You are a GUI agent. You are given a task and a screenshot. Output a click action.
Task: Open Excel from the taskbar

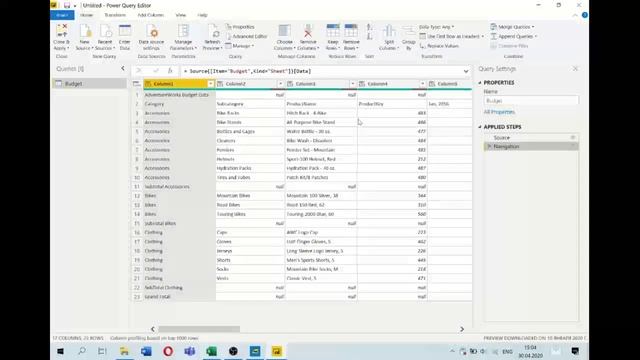[x=211, y=351]
